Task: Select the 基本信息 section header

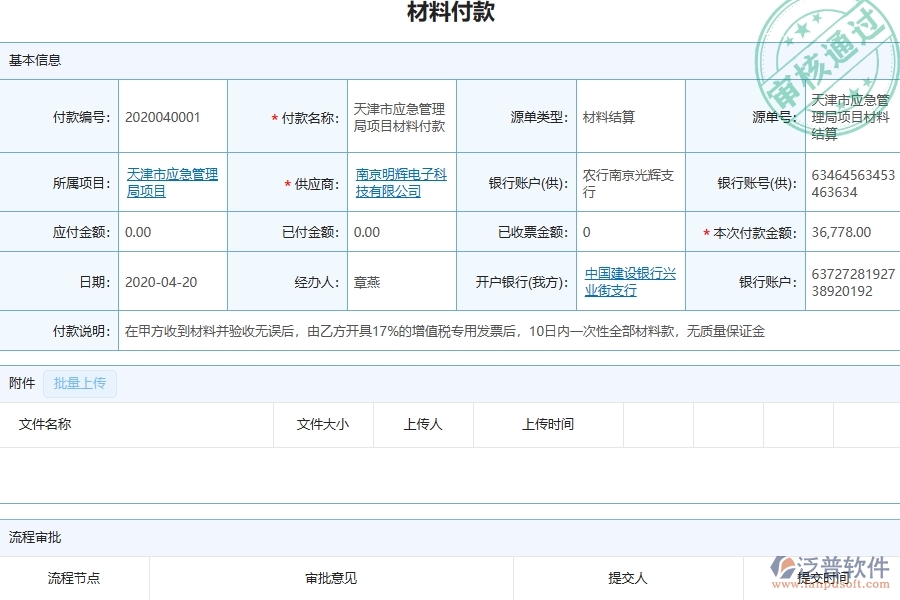Action: (34, 60)
